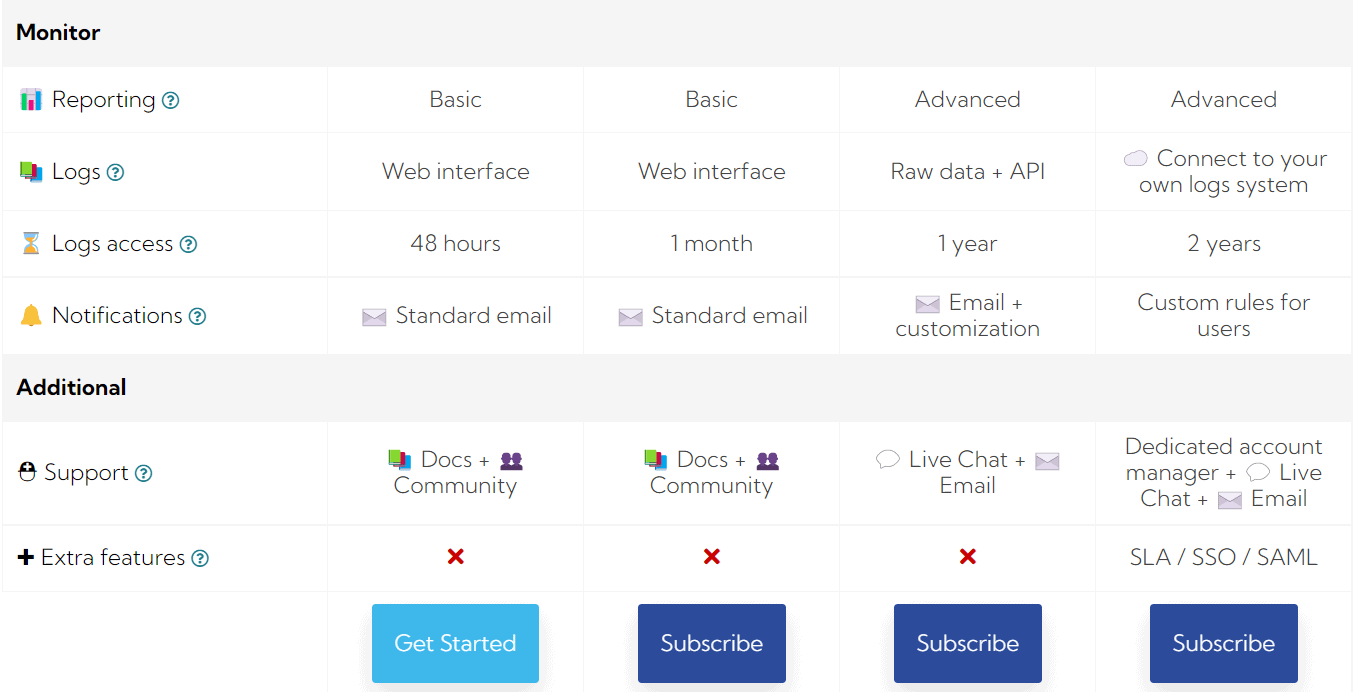Click the Logs books icon
The image size is (1355, 692).
click(x=31, y=172)
